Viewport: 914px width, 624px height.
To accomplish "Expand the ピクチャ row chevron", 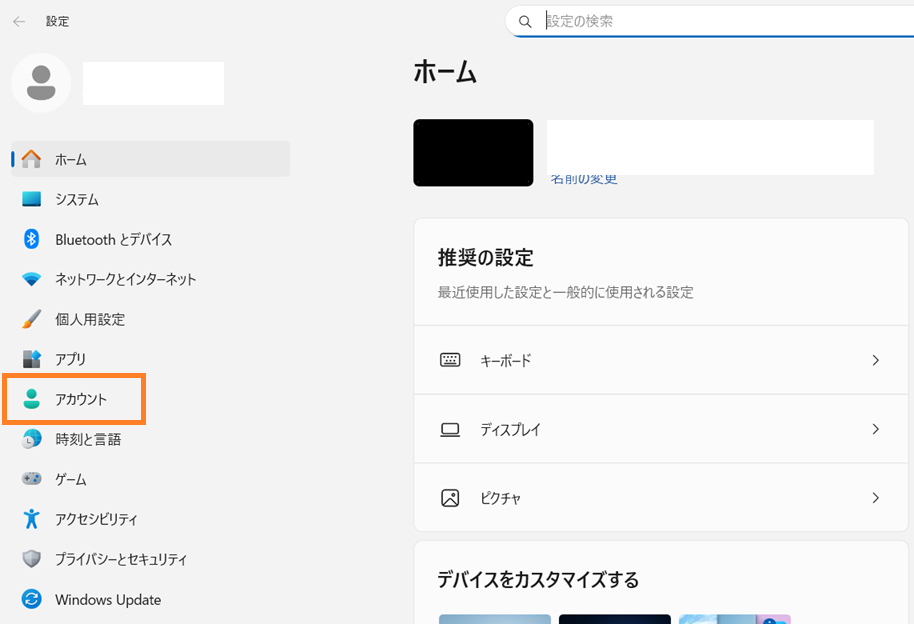I will 876,497.
